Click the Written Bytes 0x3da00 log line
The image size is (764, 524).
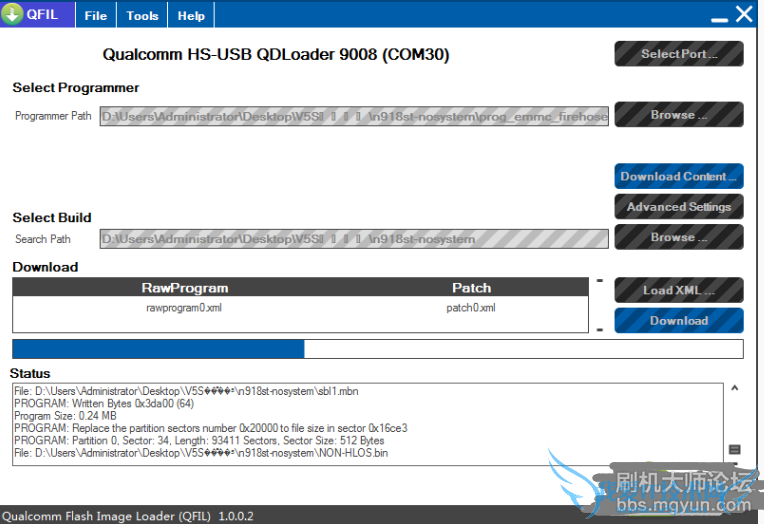pyautogui.click(x=104, y=403)
